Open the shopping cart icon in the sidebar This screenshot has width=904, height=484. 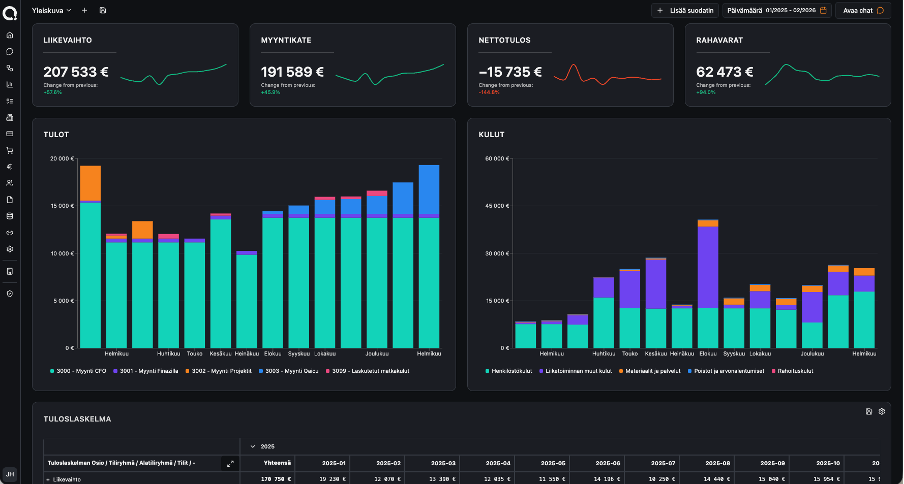[x=10, y=150]
